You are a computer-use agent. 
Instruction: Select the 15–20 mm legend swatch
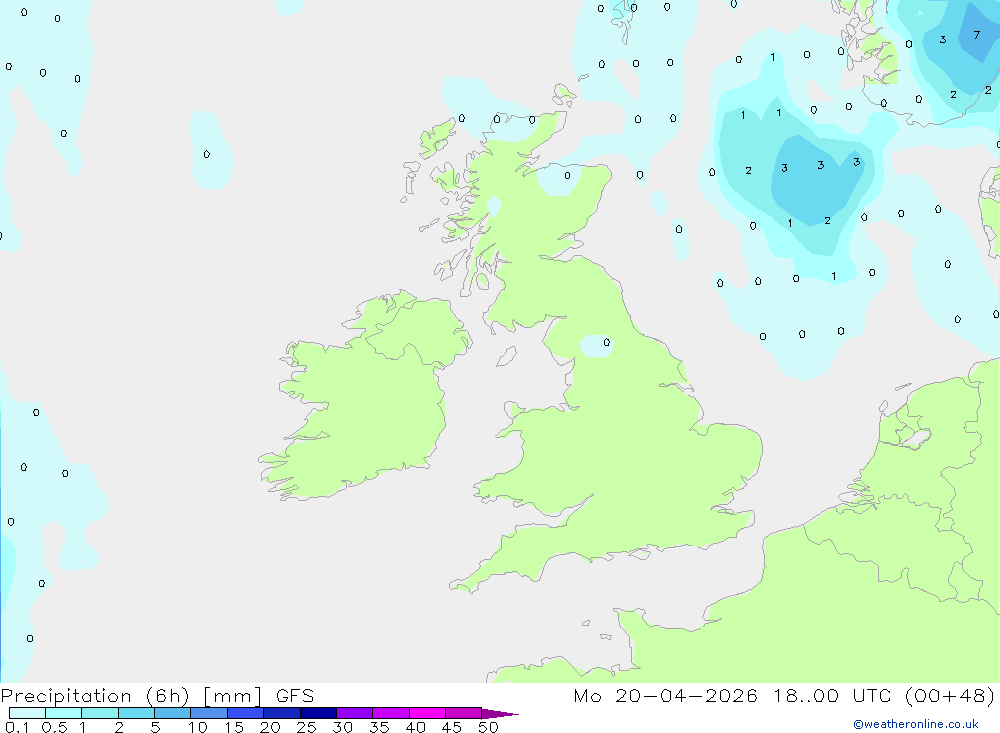pos(245,713)
